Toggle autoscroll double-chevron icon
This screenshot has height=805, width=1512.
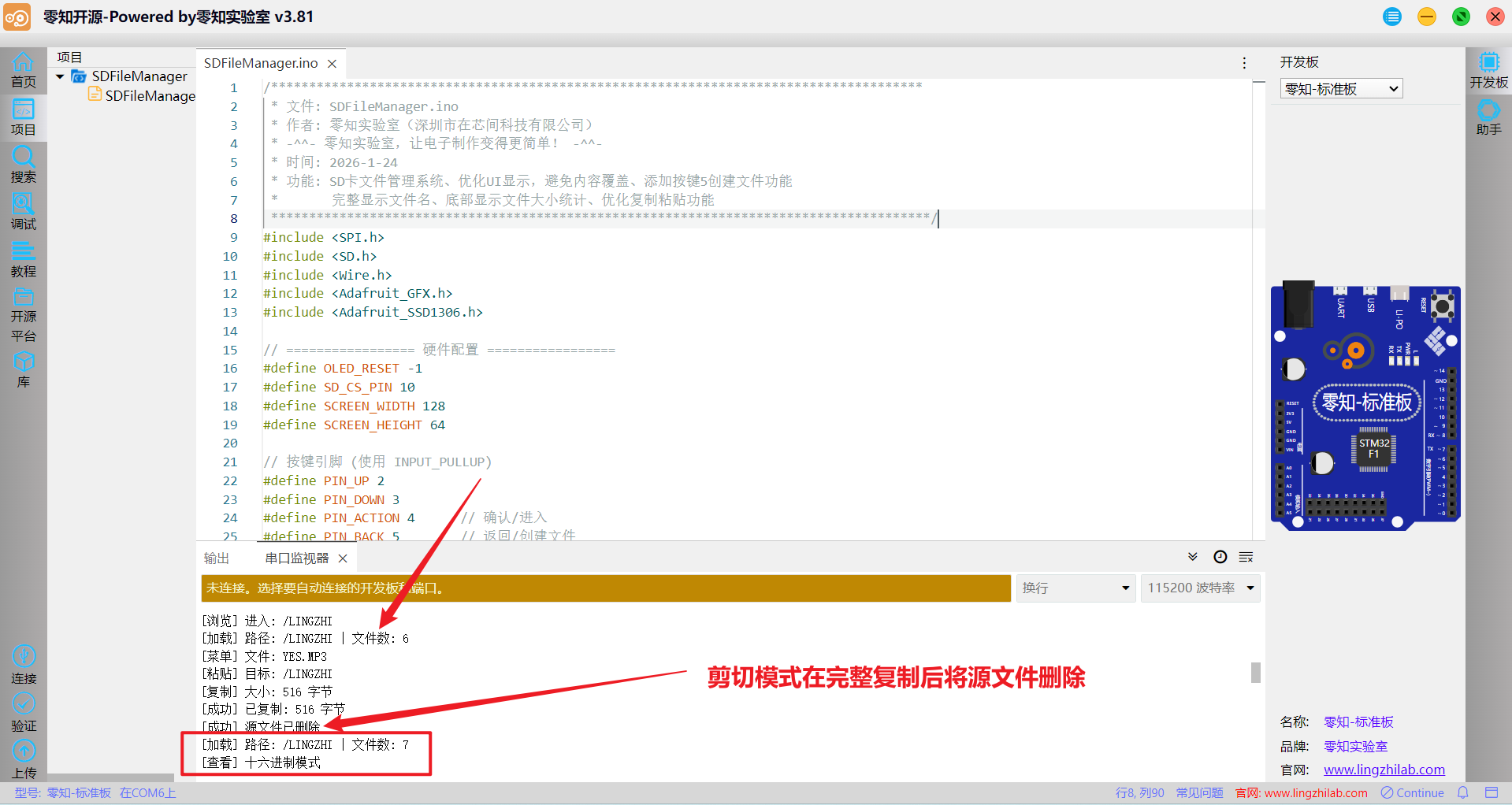(x=1193, y=557)
